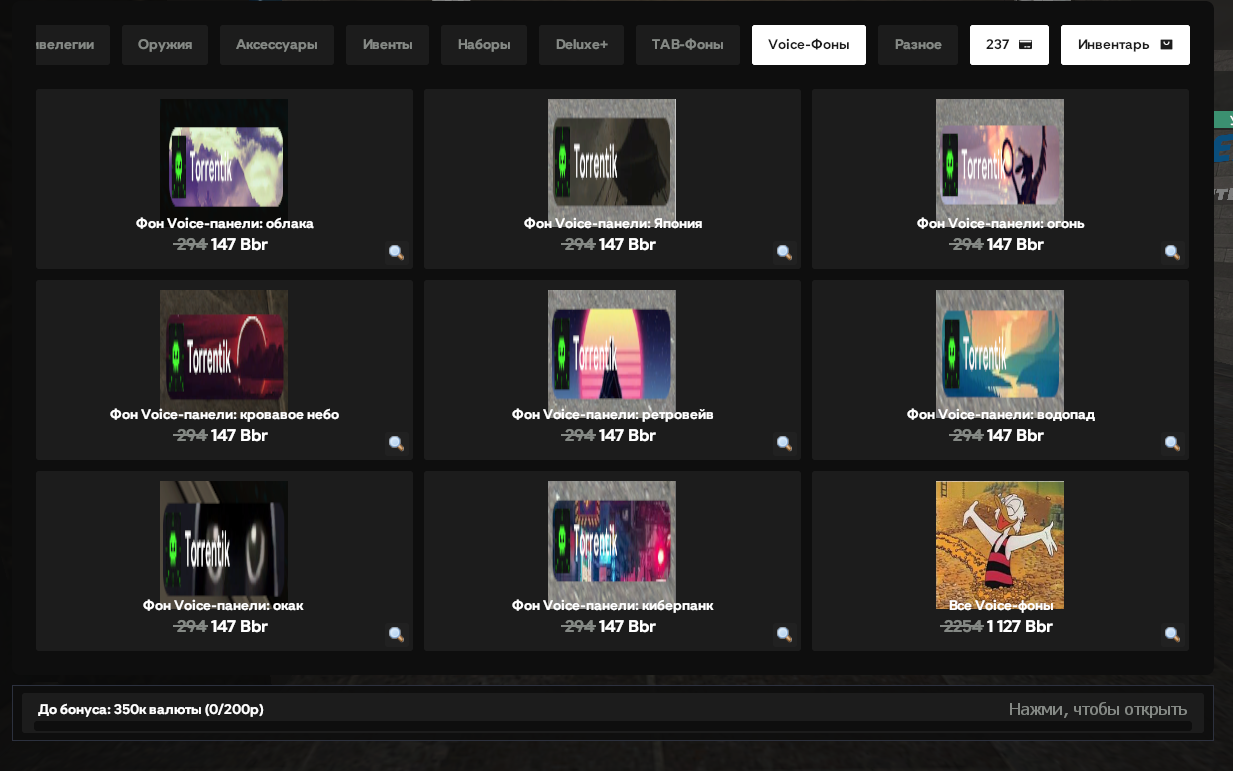Switch to the Аксессуары tab
This screenshot has height=771, width=1233.
point(277,45)
